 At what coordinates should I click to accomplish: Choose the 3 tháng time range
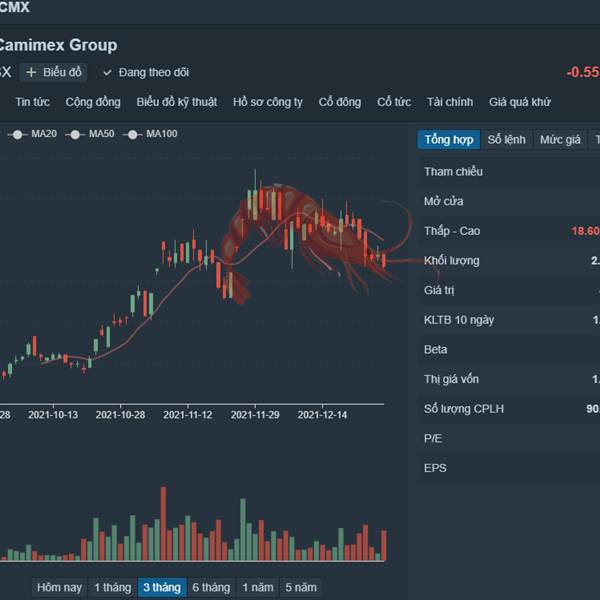tap(162, 587)
